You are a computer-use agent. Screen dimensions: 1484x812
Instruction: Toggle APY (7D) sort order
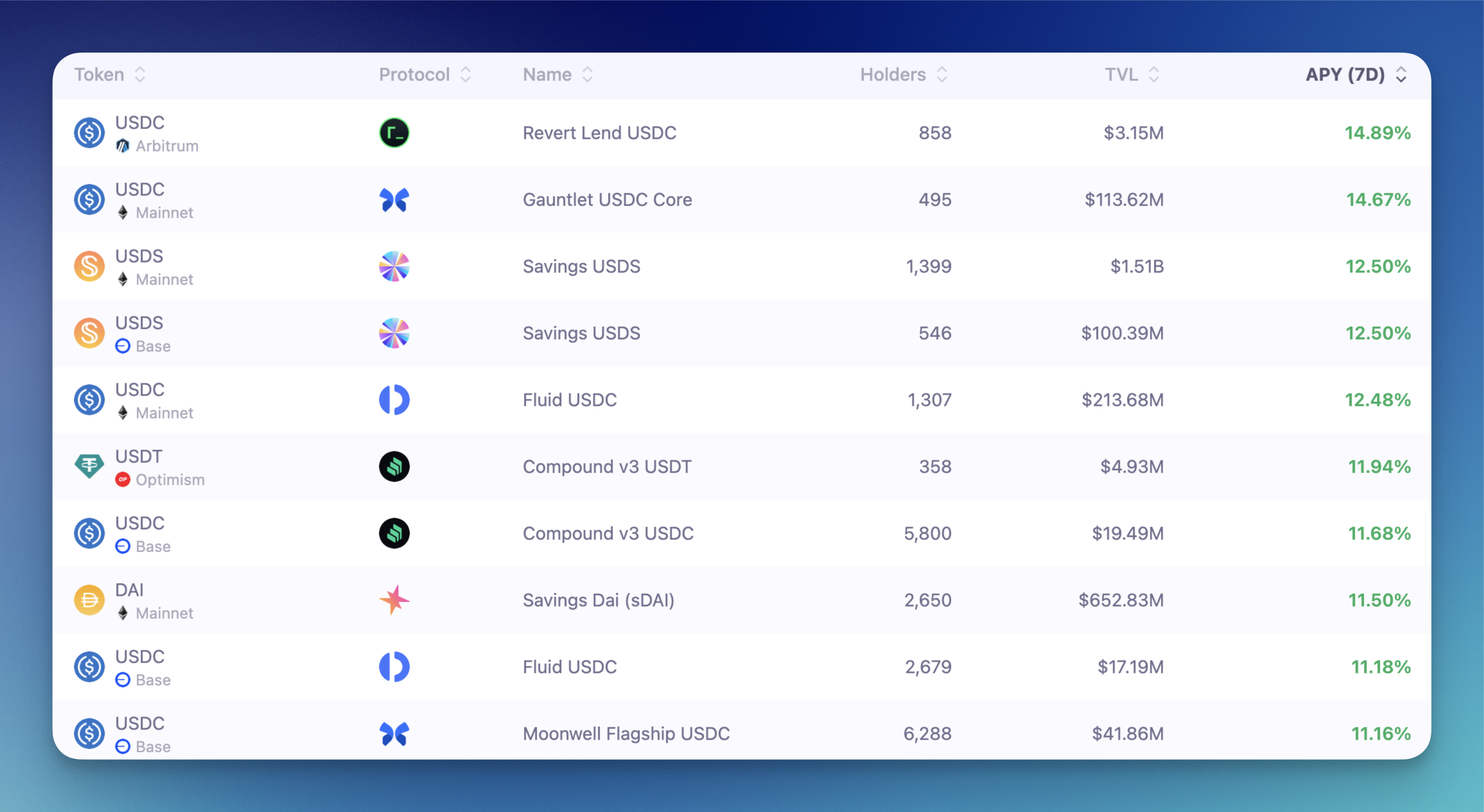[x=1356, y=74]
